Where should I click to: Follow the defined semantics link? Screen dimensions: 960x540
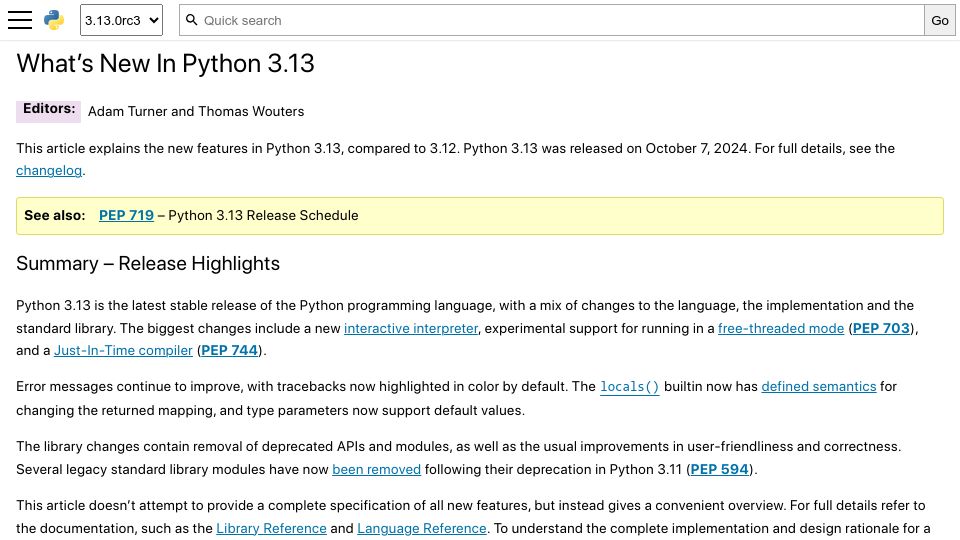pos(819,387)
